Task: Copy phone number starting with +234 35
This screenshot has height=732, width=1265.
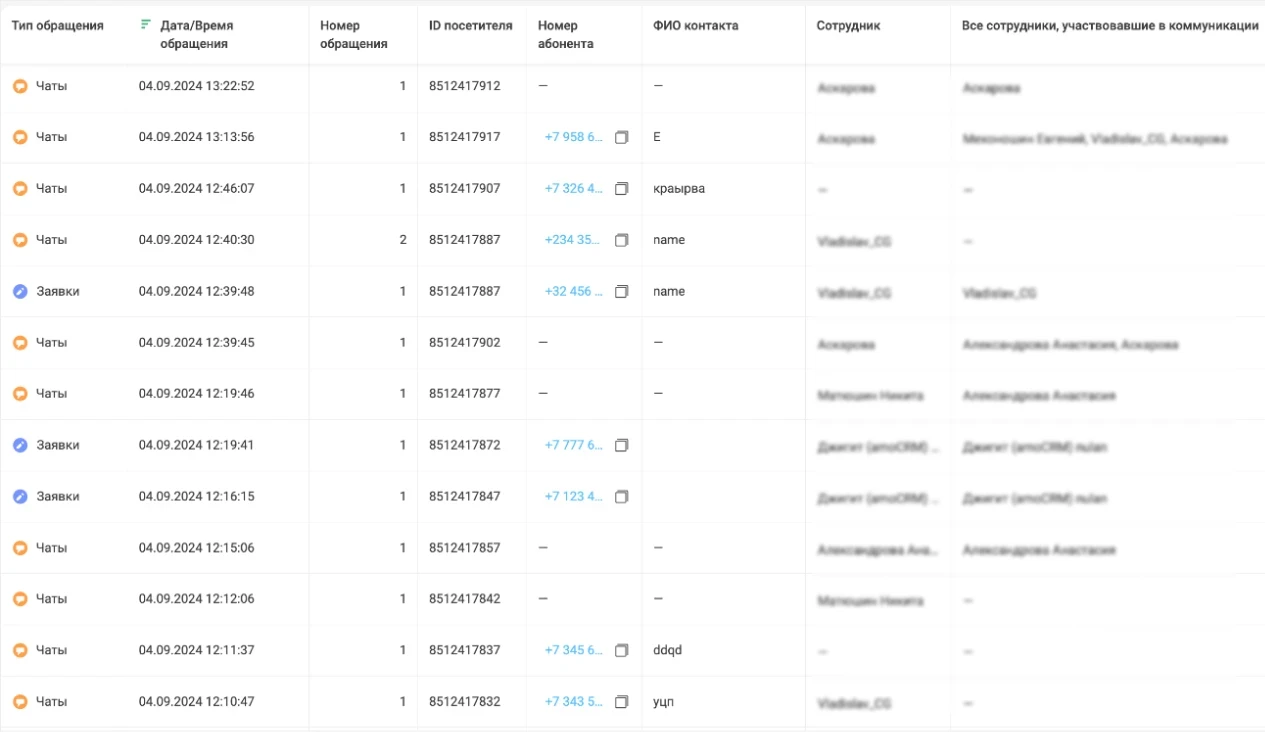Action: click(x=621, y=240)
